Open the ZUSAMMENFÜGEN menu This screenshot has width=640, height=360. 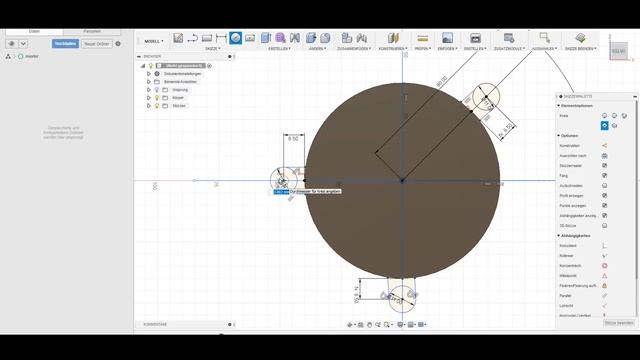coord(354,49)
